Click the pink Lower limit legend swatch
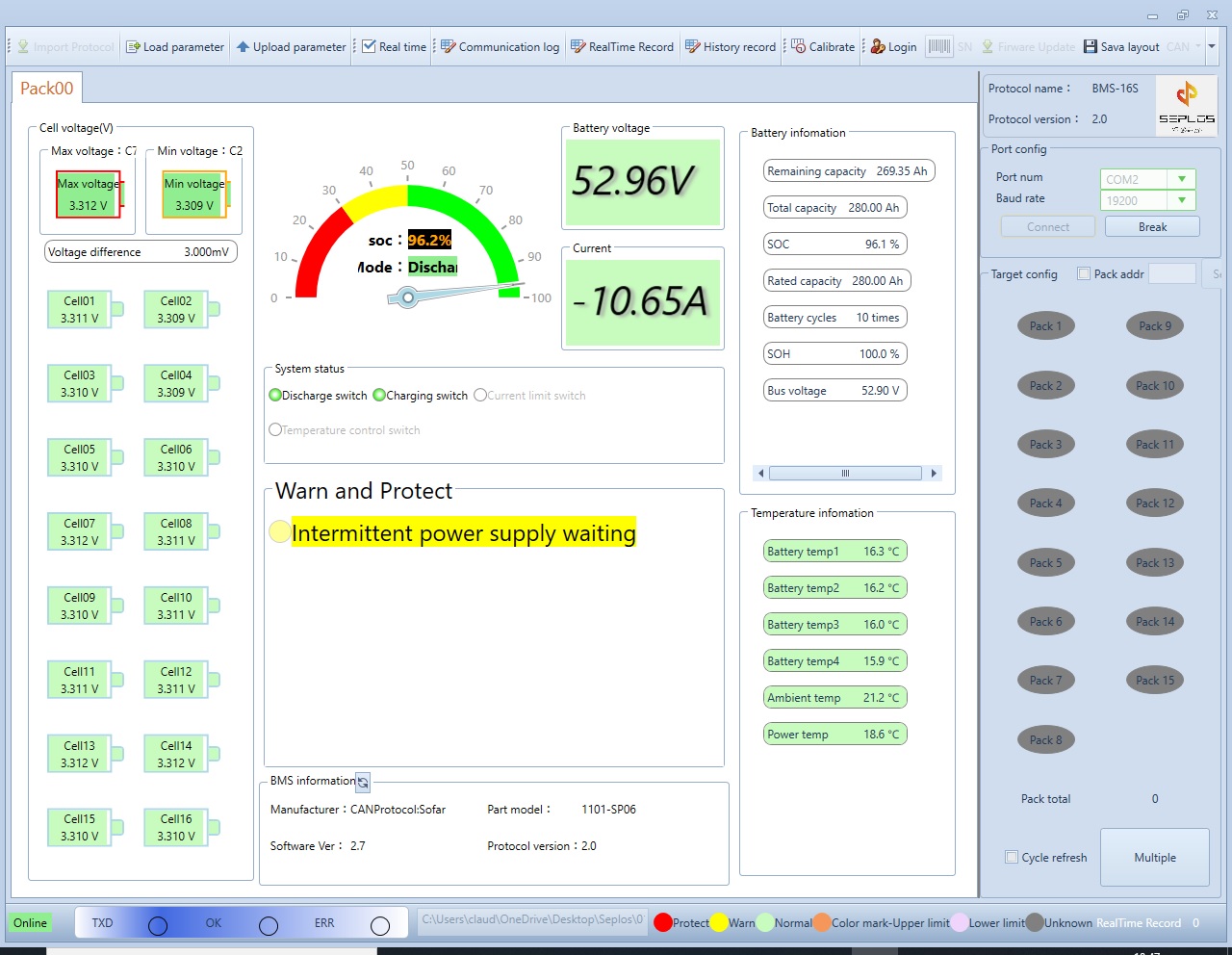Viewport: 1232px width, 955px height. (x=960, y=922)
